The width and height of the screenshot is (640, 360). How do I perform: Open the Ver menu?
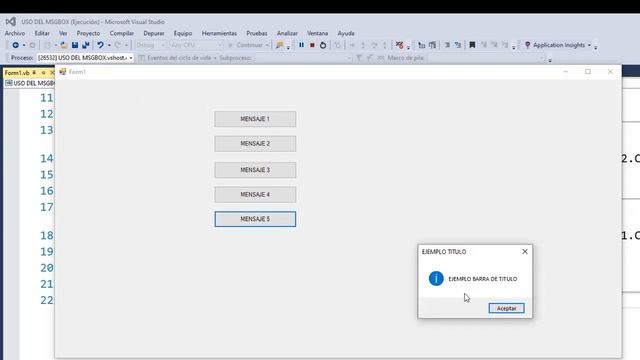[x=63, y=33]
